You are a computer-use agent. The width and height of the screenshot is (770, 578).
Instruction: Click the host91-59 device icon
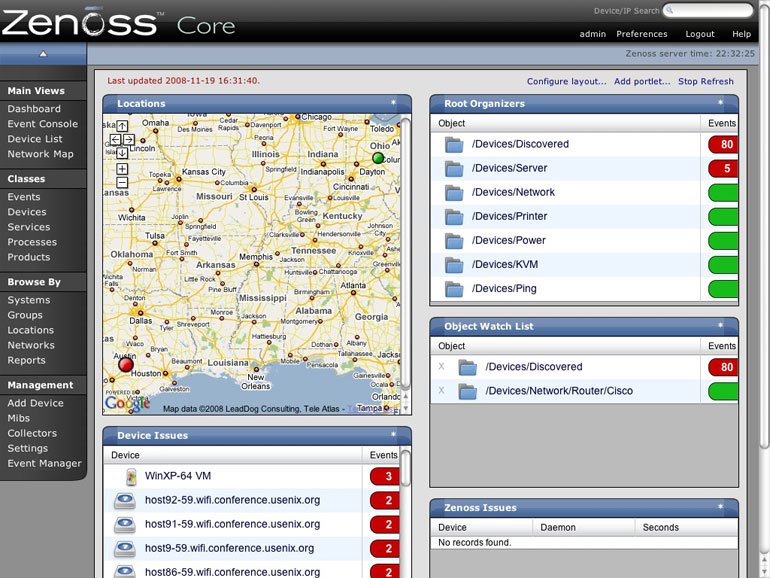point(125,524)
